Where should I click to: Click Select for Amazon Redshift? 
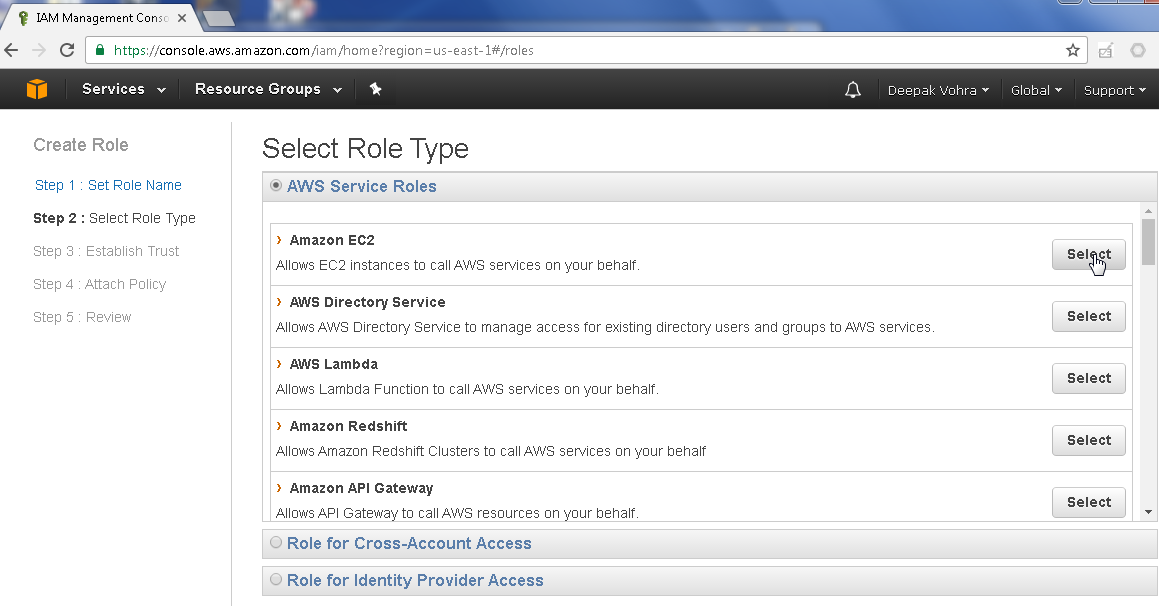(x=1089, y=440)
